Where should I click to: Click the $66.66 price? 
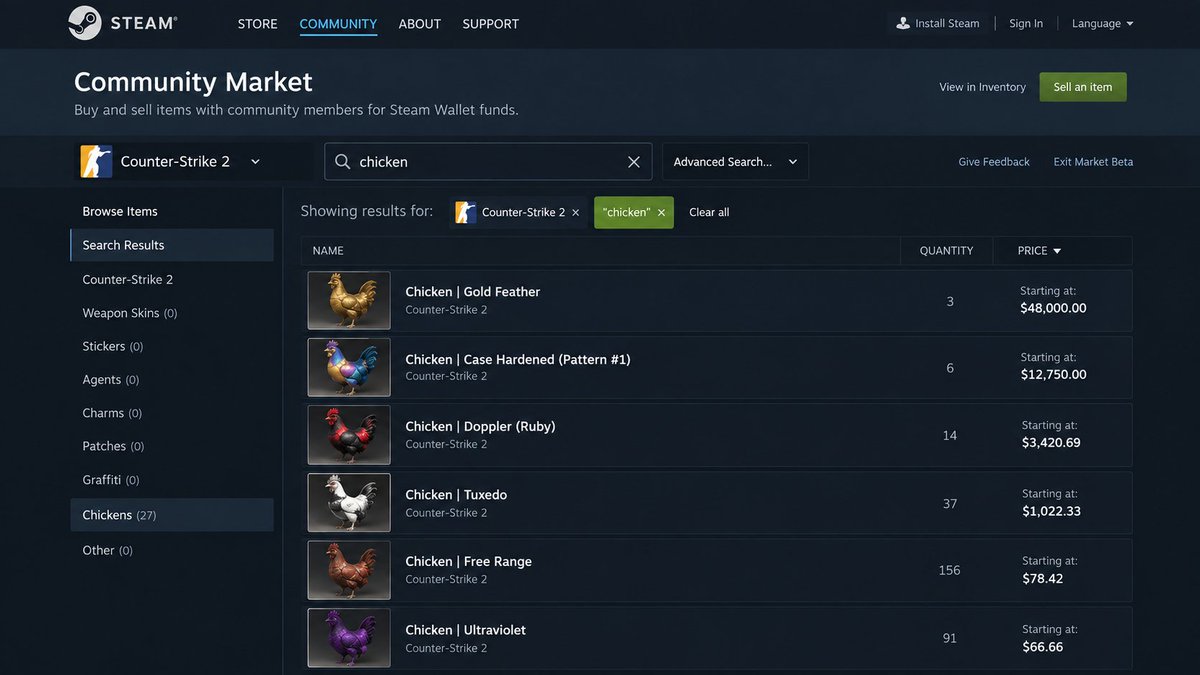pos(1042,647)
